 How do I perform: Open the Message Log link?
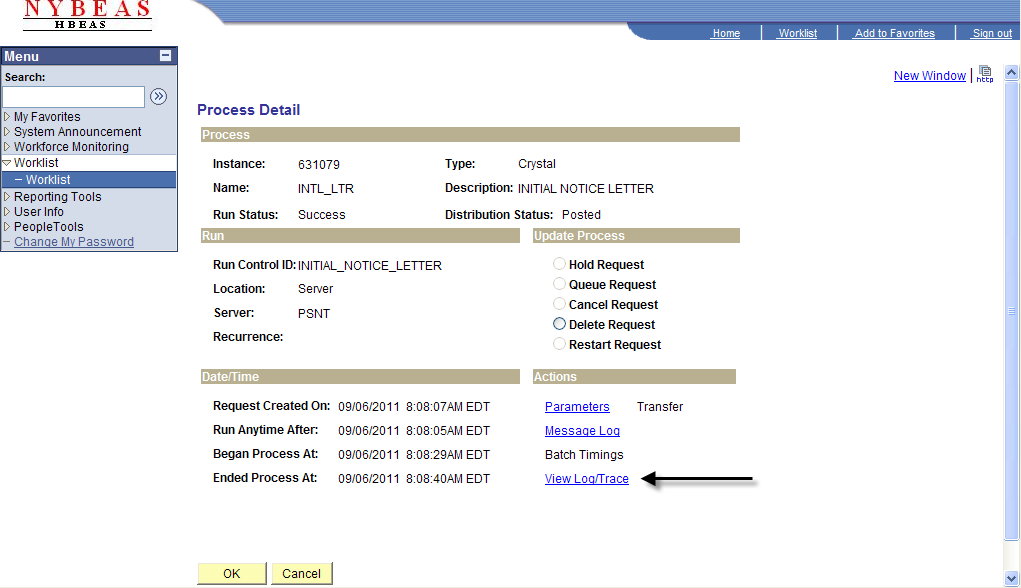(x=582, y=430)
